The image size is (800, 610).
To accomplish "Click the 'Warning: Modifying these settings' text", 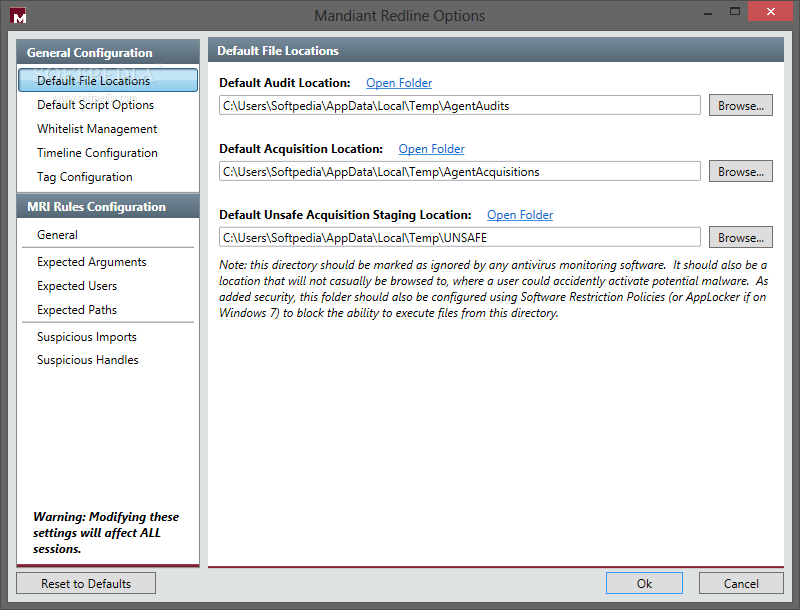I will [x=106, y=533].
